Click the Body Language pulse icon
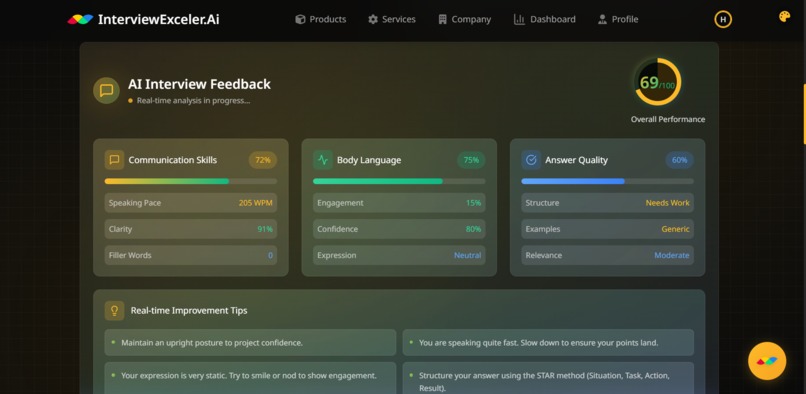The width and height of the screenshot is (806, 394). 323,160
